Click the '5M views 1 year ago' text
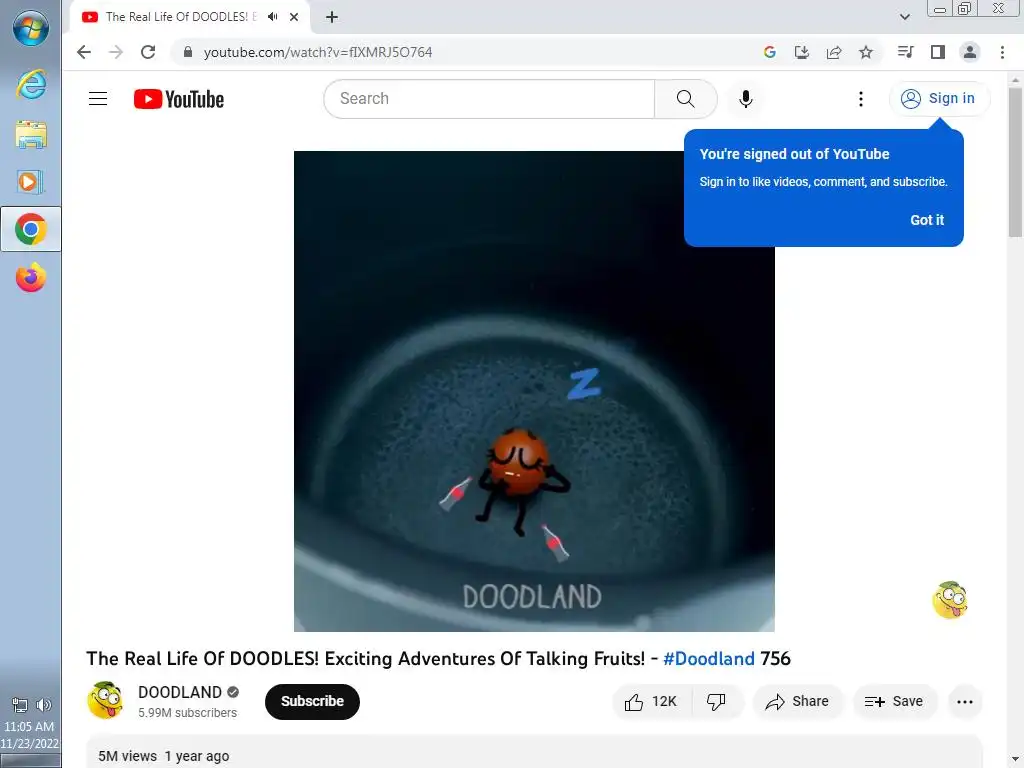The image size is (1024, 768). (163, 756)
